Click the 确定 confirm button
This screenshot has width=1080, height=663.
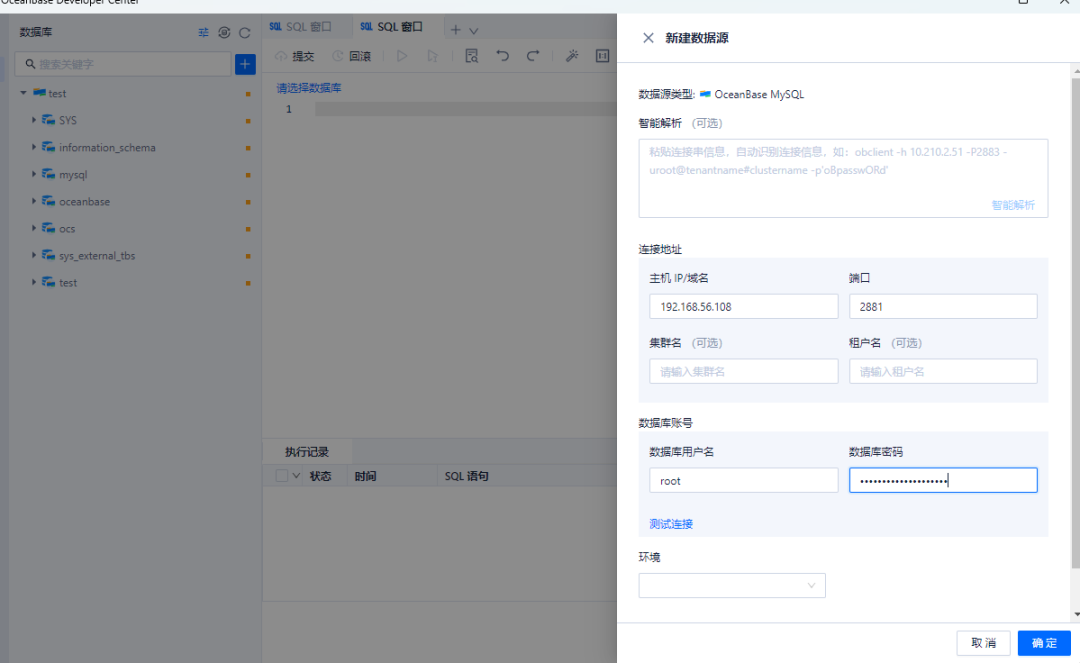click(x=1044, y=643)
